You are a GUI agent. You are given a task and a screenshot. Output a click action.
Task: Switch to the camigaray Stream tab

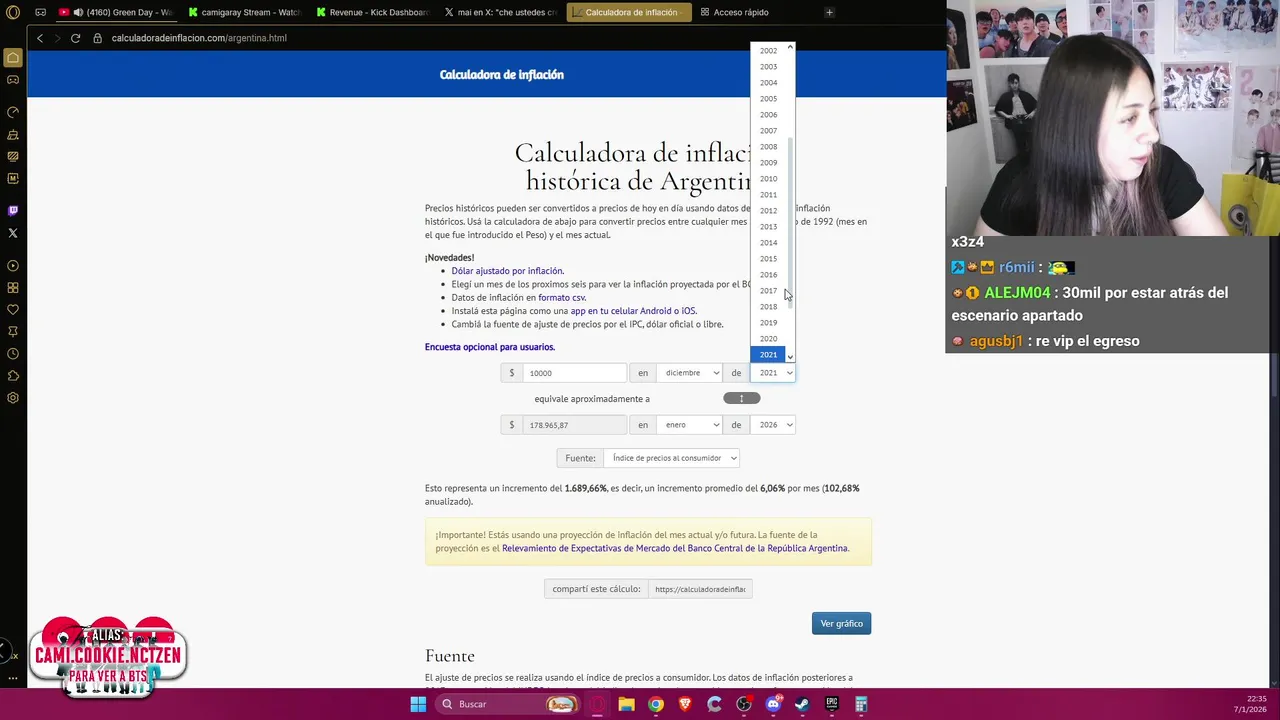click(x=245, y=12)
